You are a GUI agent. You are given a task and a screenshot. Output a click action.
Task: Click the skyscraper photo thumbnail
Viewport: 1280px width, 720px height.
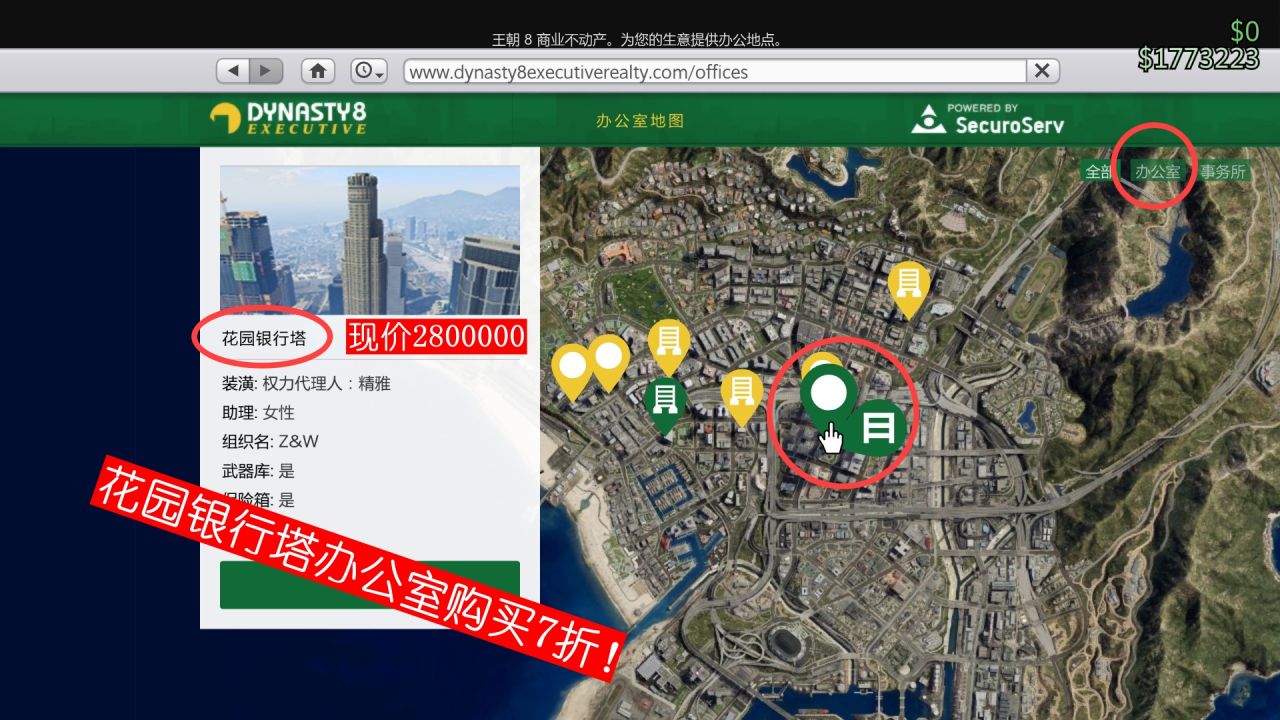pyautogui.click(x=370, y=240)
